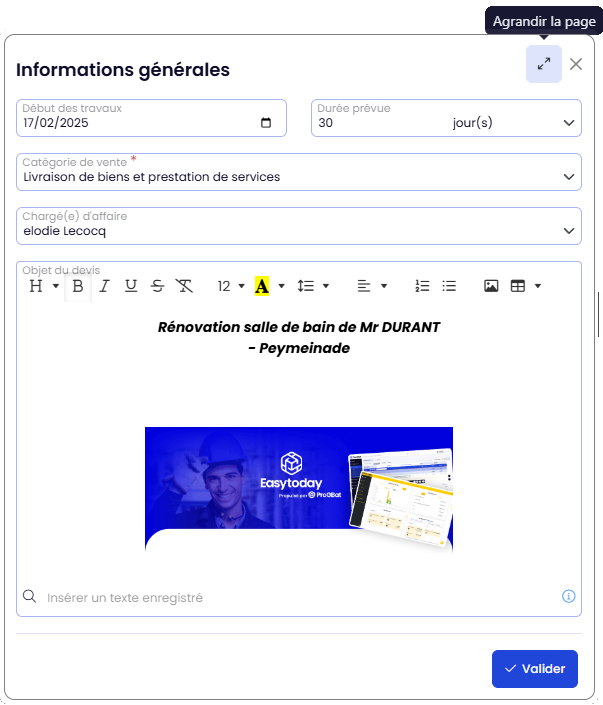
Task: Click the yellow text highlight color
Action: [x=262, y=286]
